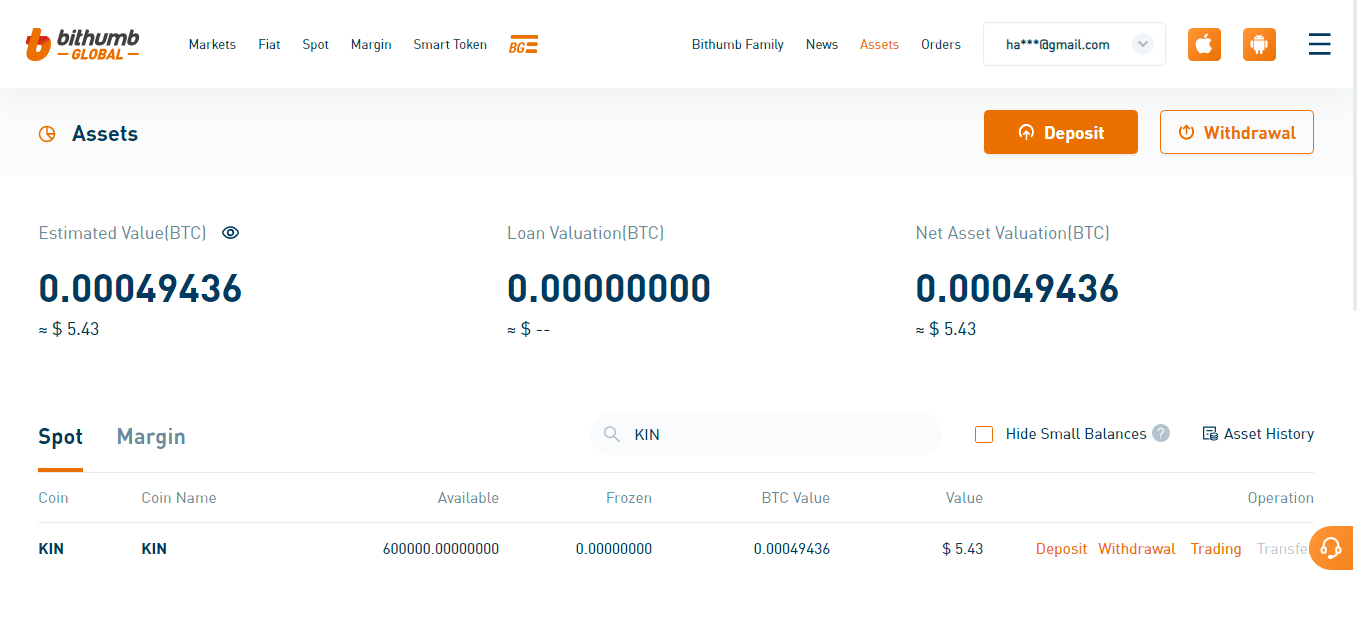The image size is (1357, 623).
Task: Open the Bithumb Global logo home link
Action: coord(82,44)
